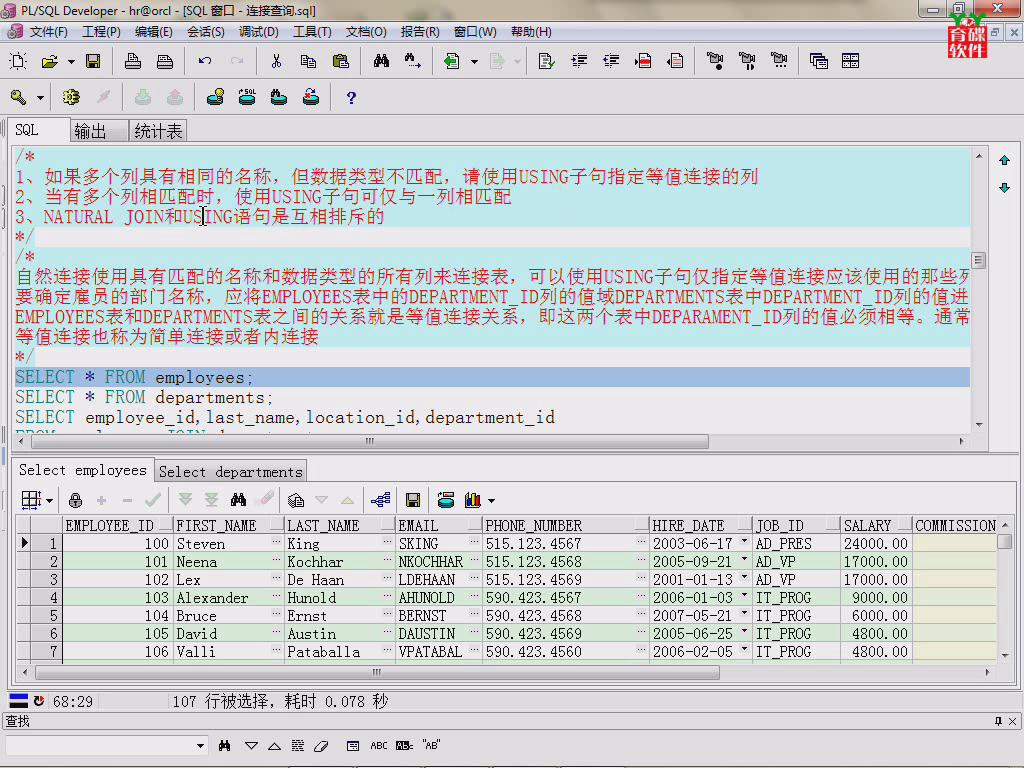Open the 编辑(E) menu
The image size is (1024, 768).
153,32
